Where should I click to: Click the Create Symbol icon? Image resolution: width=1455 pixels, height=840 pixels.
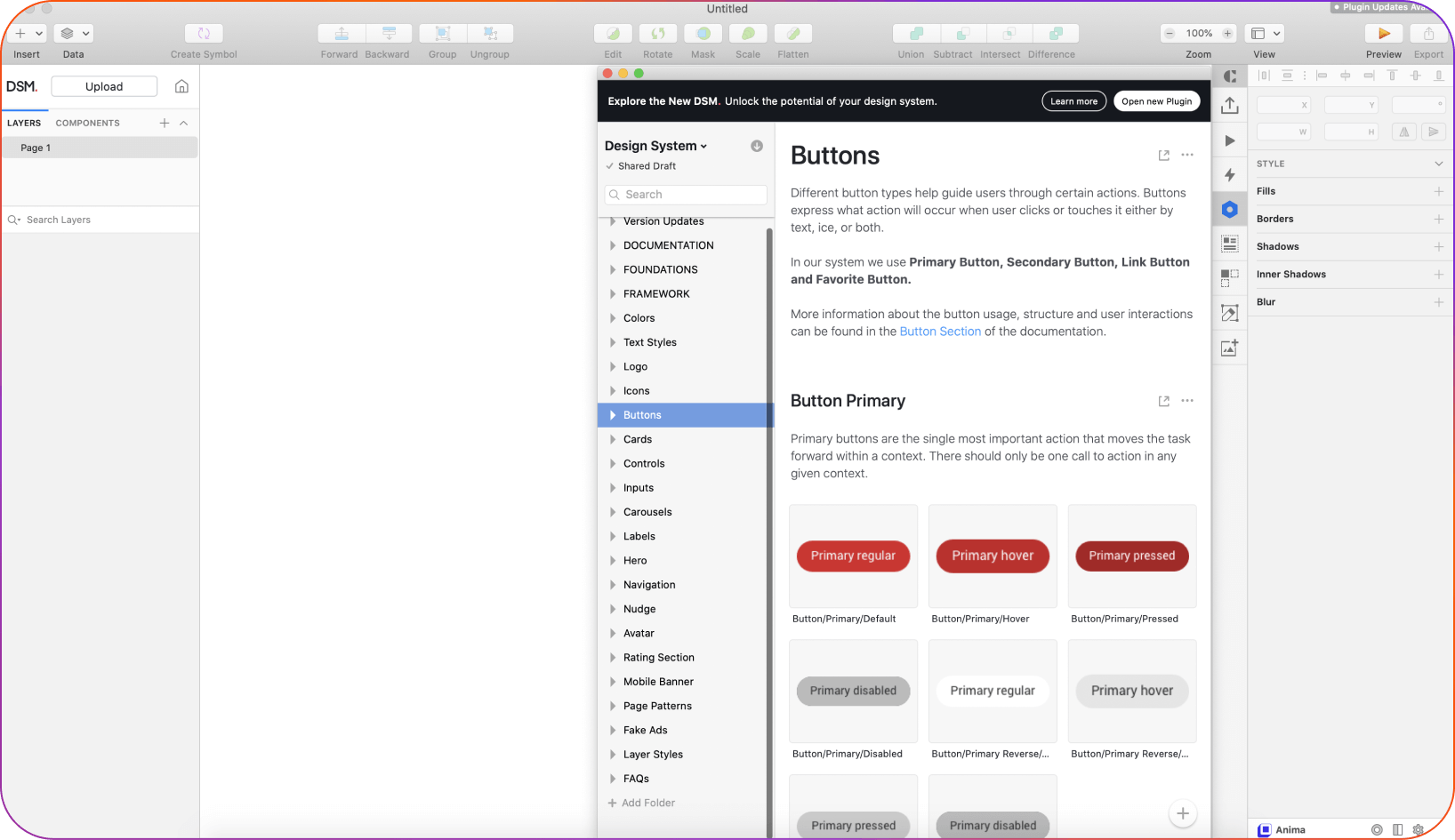coord(204,34)
